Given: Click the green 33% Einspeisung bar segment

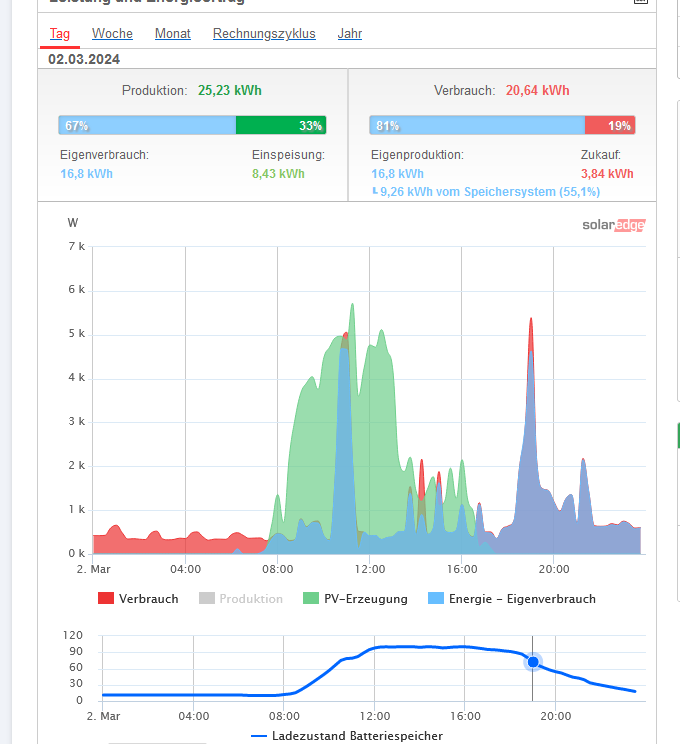Looking at the screenshot, I should (281, 126).
